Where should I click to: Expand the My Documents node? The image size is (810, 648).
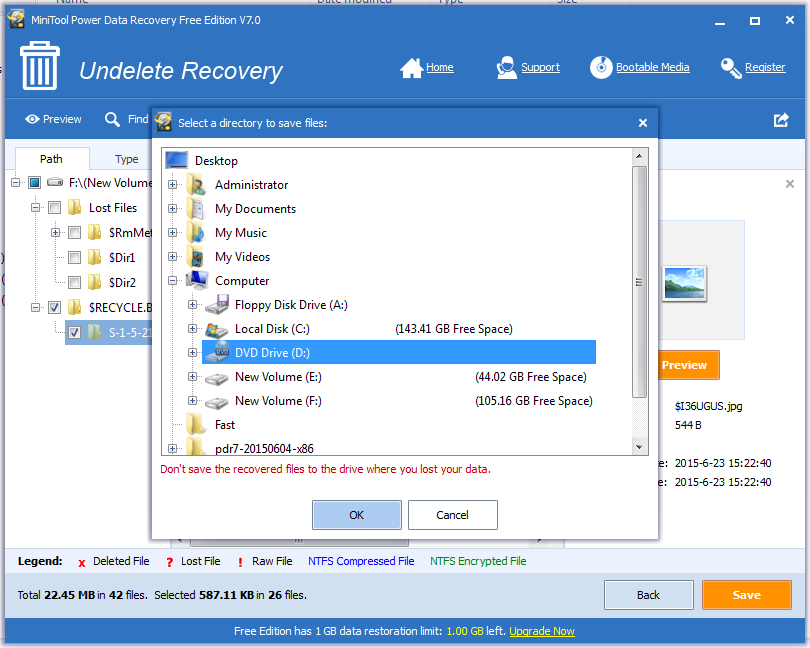[x=173, y=208]
